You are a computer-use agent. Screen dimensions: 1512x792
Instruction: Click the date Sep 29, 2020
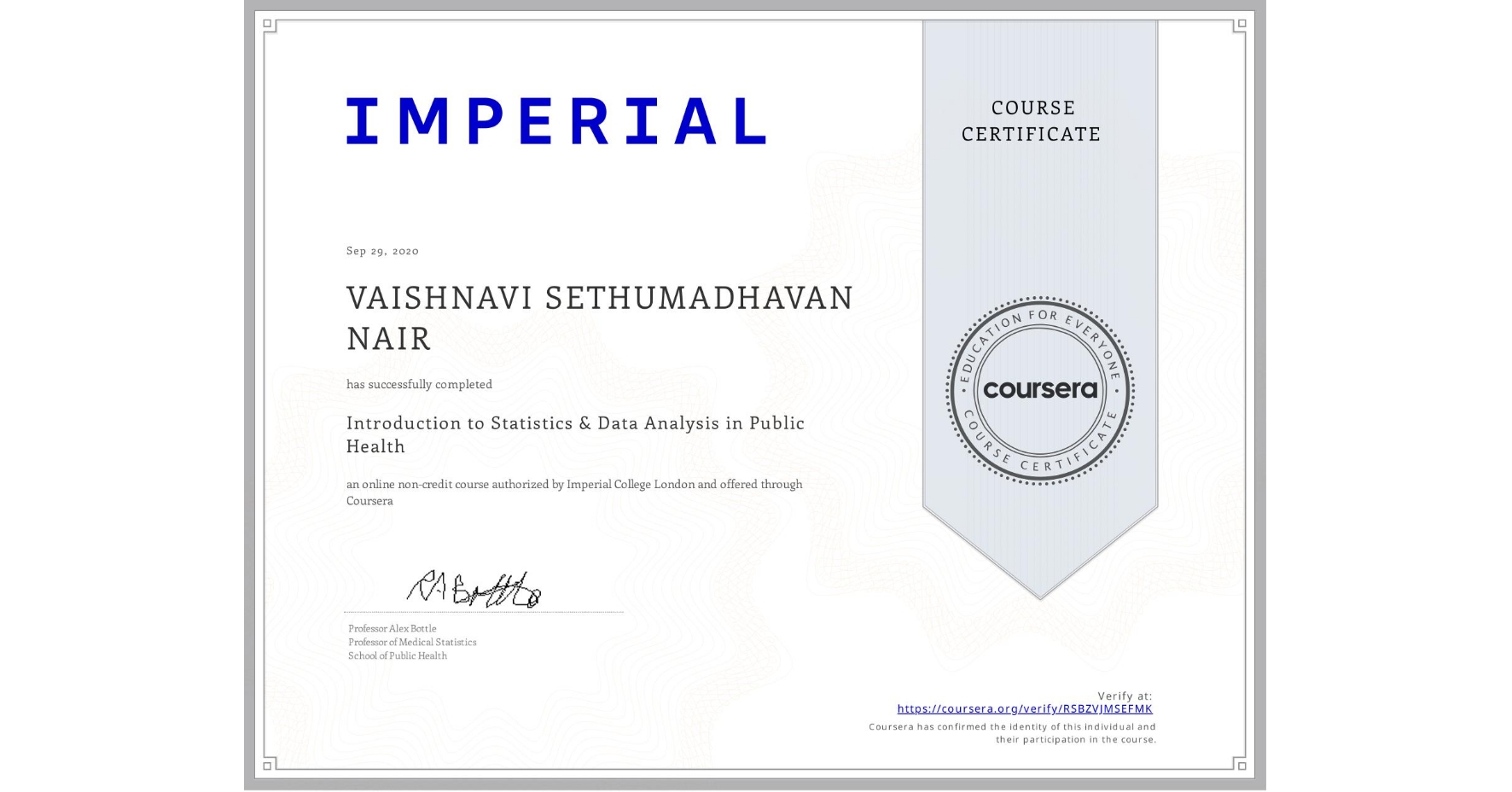point(381,251)
